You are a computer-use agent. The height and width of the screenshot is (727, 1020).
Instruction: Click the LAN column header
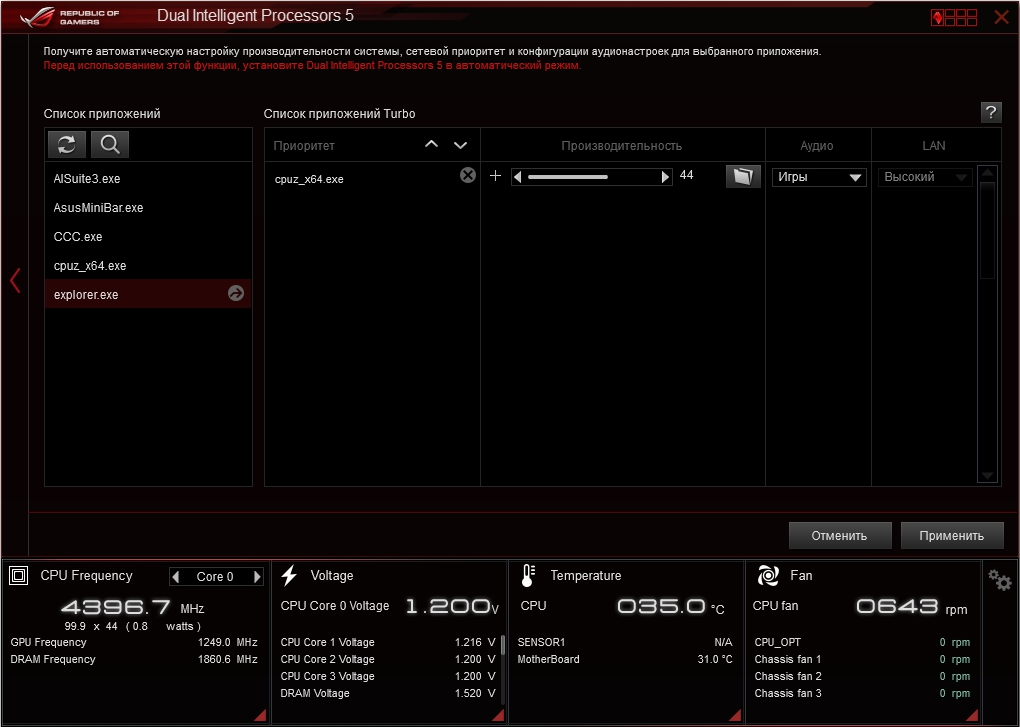click(933, 146)
